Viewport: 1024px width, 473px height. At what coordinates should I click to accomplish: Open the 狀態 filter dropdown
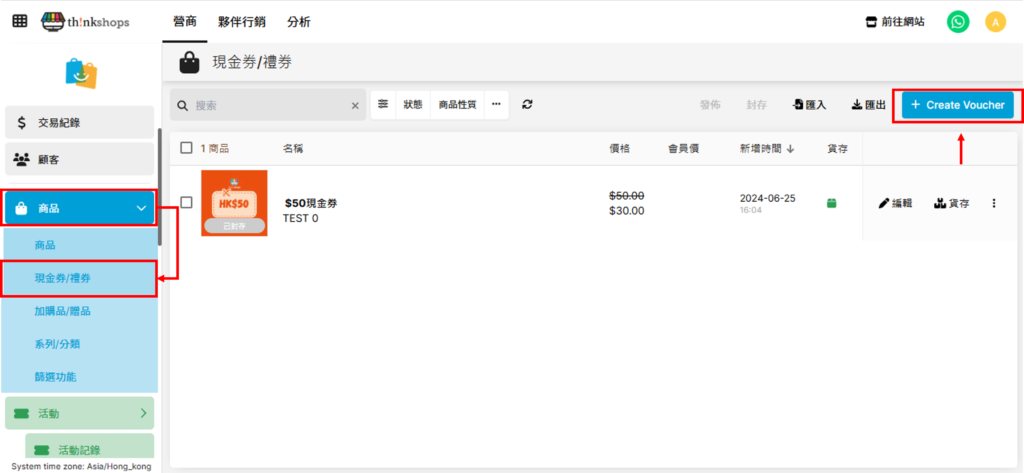click(x=412, y=104)
